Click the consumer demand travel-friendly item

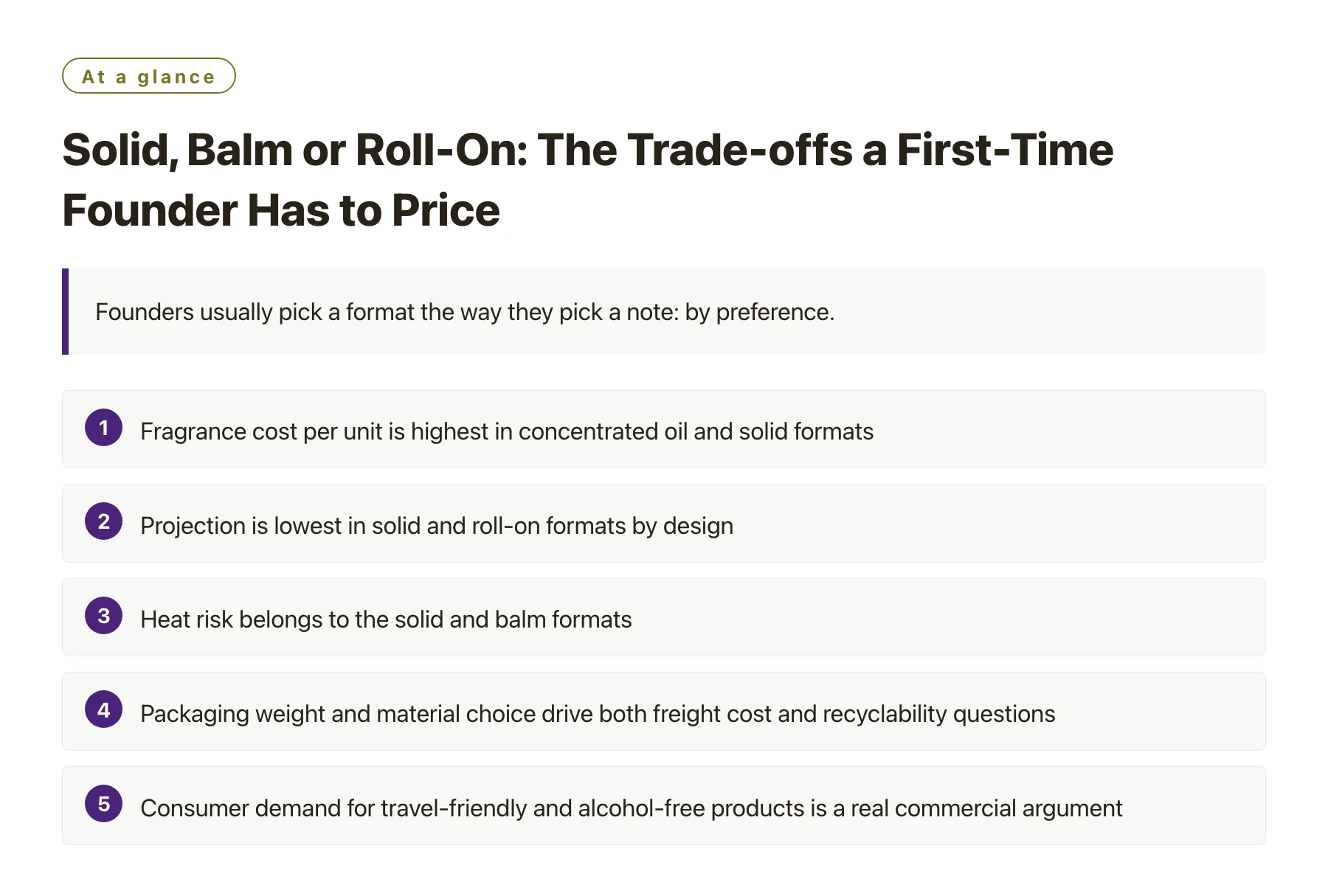pos(632,808)
